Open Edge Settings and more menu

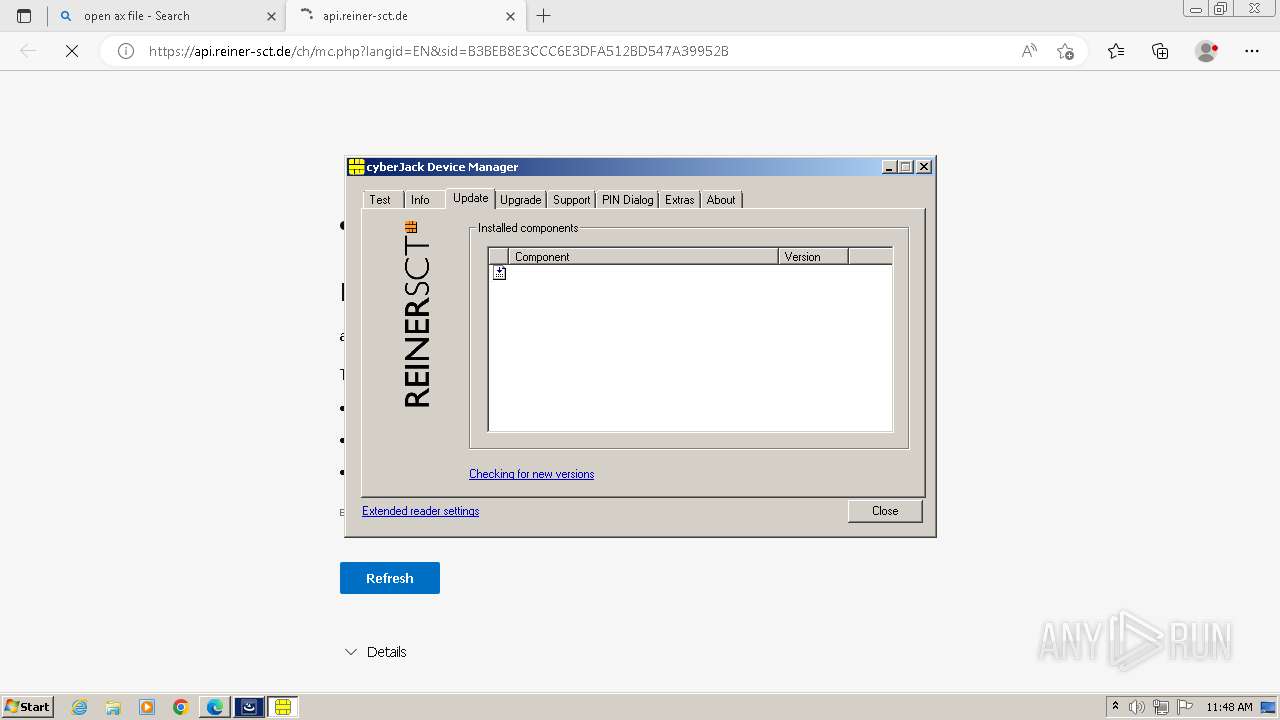click(1252, 51)
